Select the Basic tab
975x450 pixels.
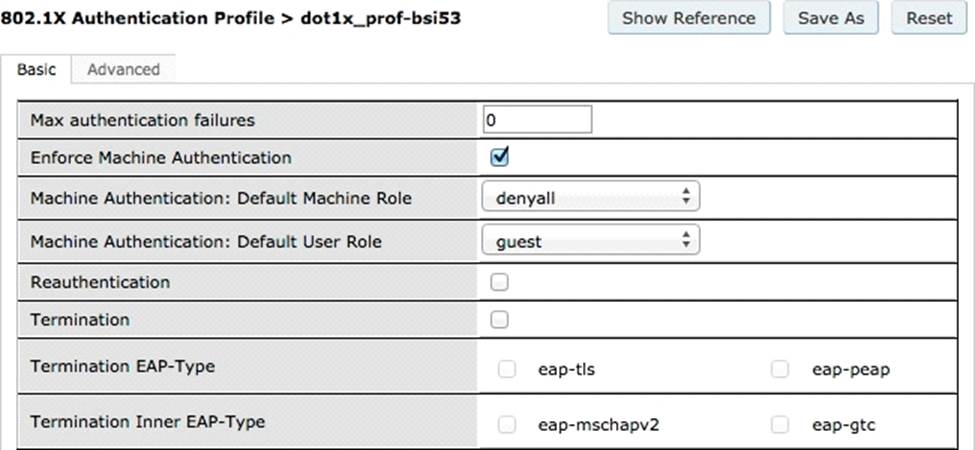point(37,69)
